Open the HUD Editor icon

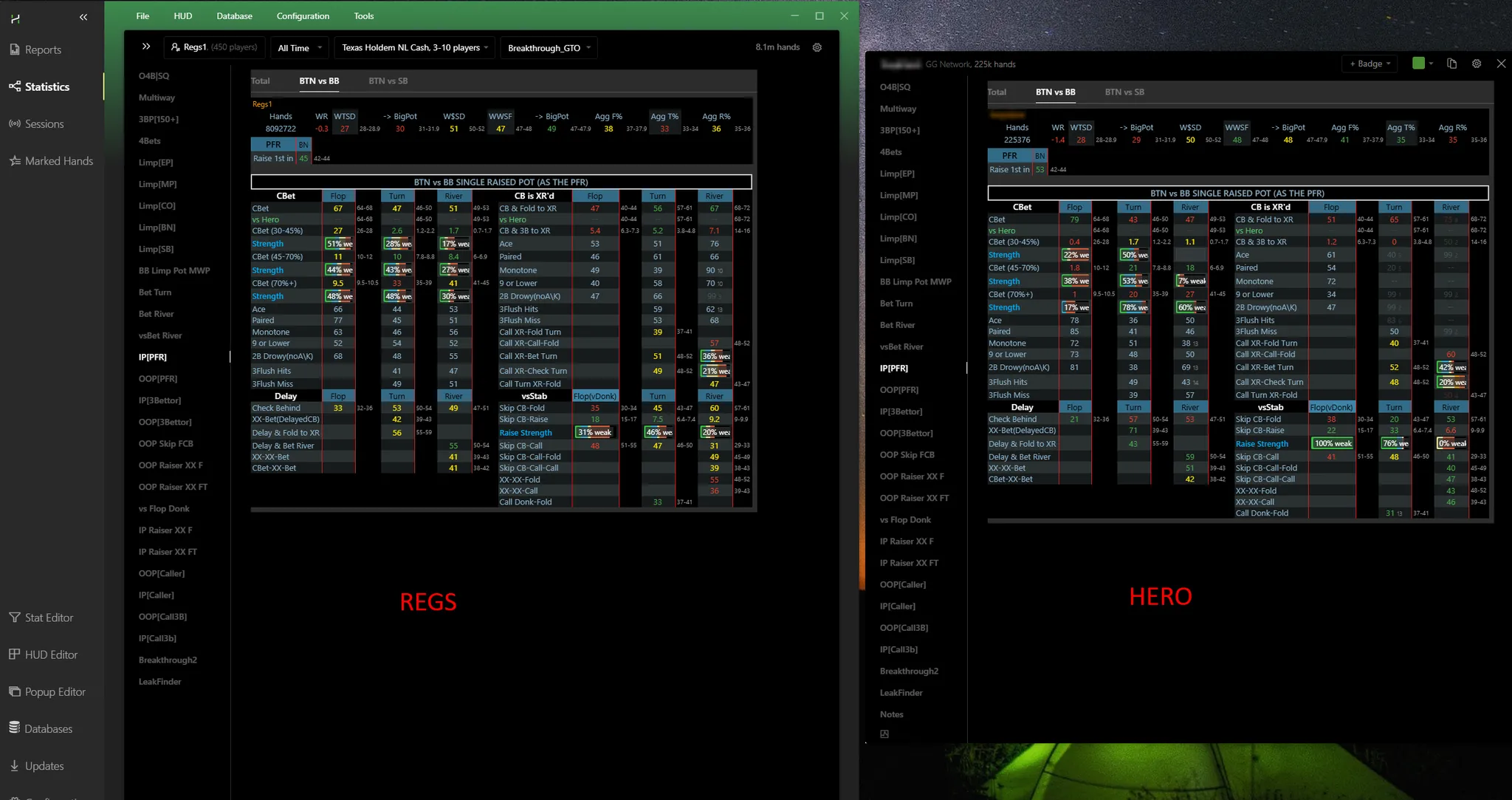(x=15, y=654)
